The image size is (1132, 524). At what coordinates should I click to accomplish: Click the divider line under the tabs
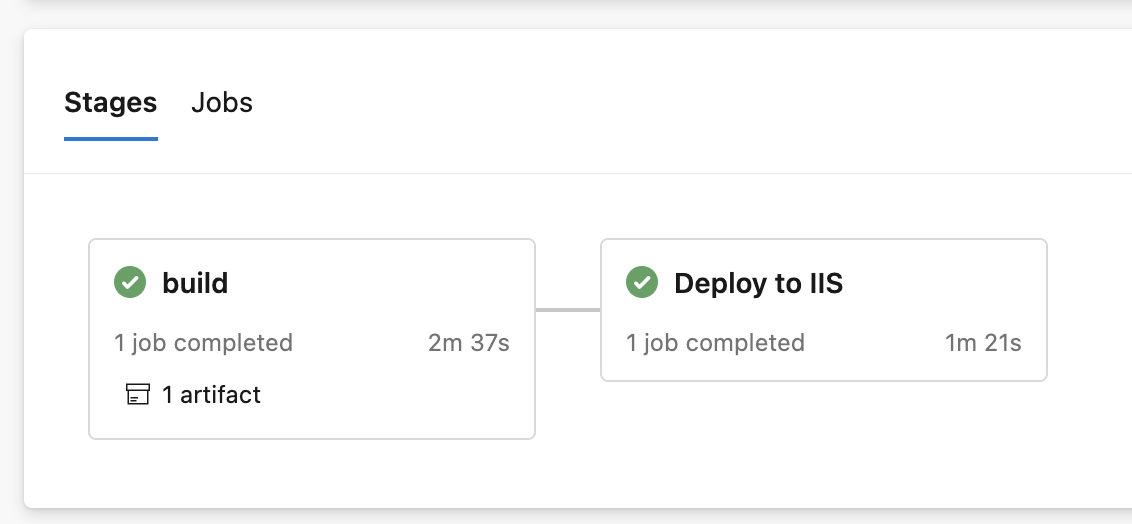tap(600, 173)
